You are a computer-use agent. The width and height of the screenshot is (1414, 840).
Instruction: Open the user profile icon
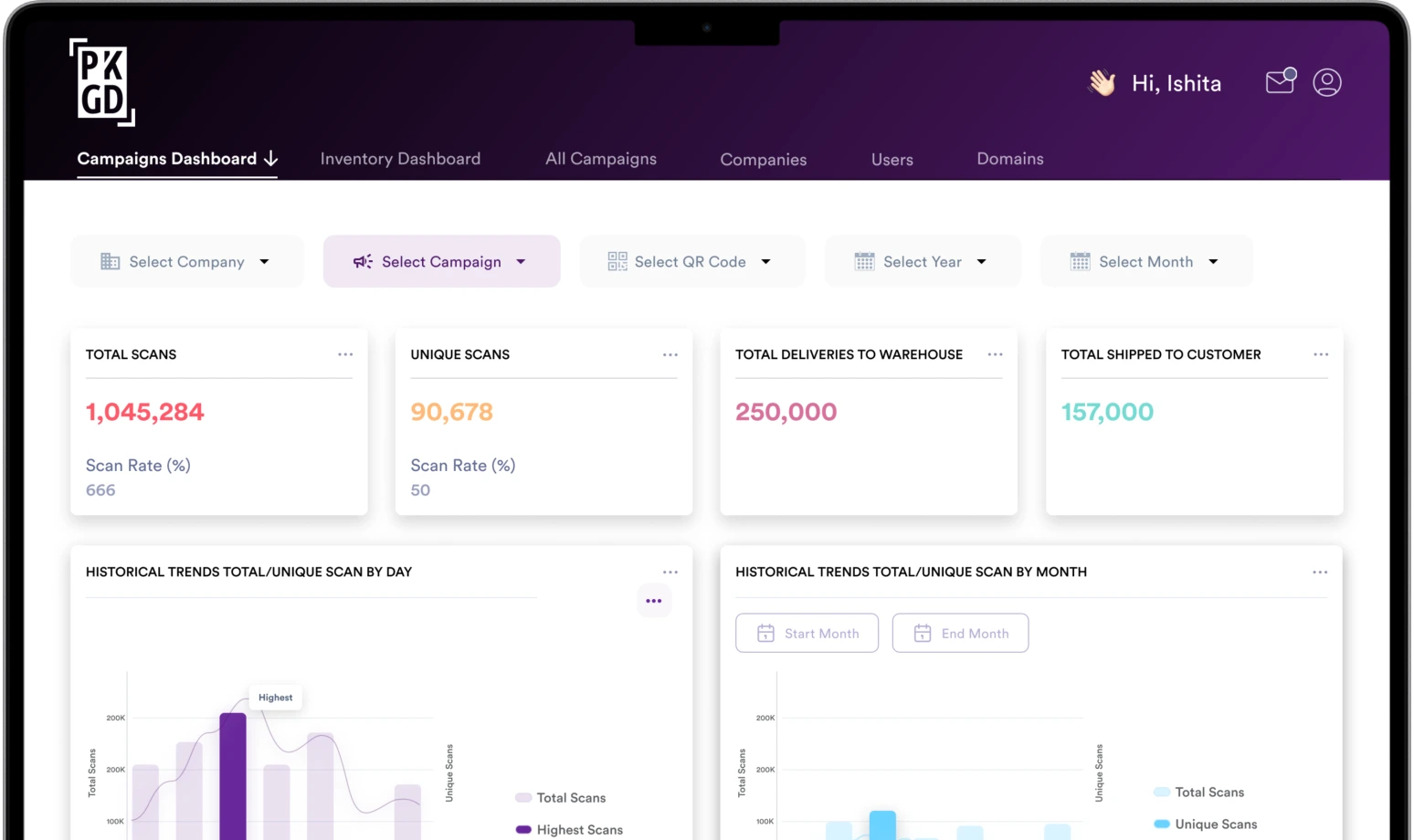[x=1326, y=82]
